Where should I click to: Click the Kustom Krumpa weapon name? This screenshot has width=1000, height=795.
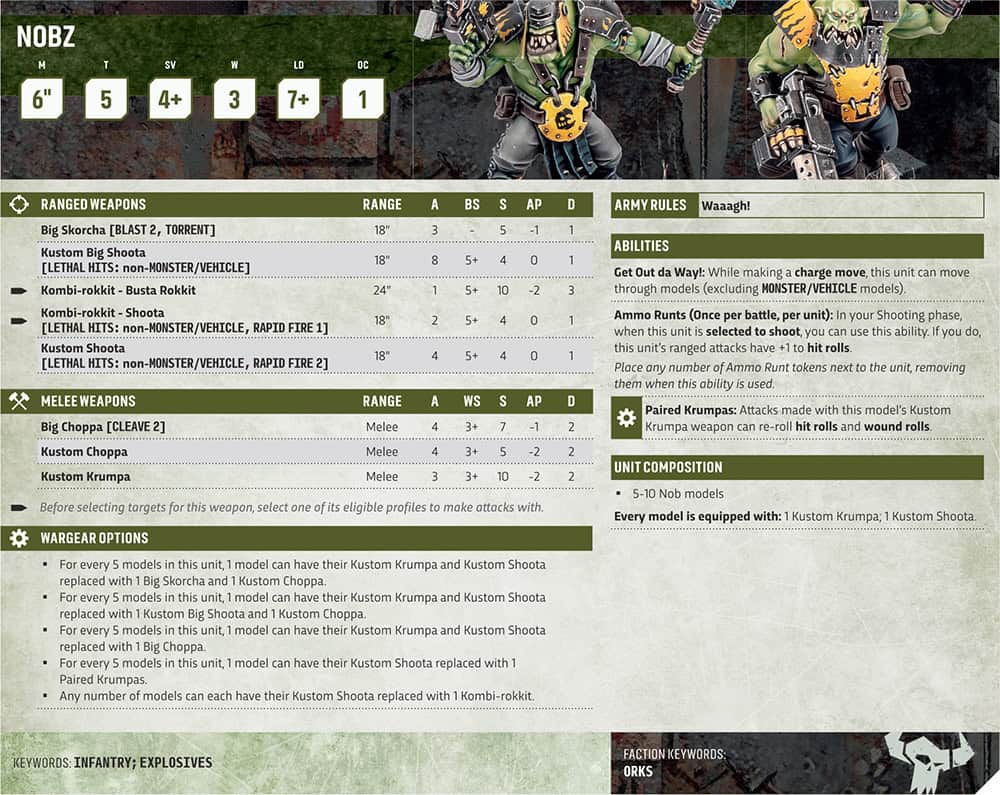85,476
